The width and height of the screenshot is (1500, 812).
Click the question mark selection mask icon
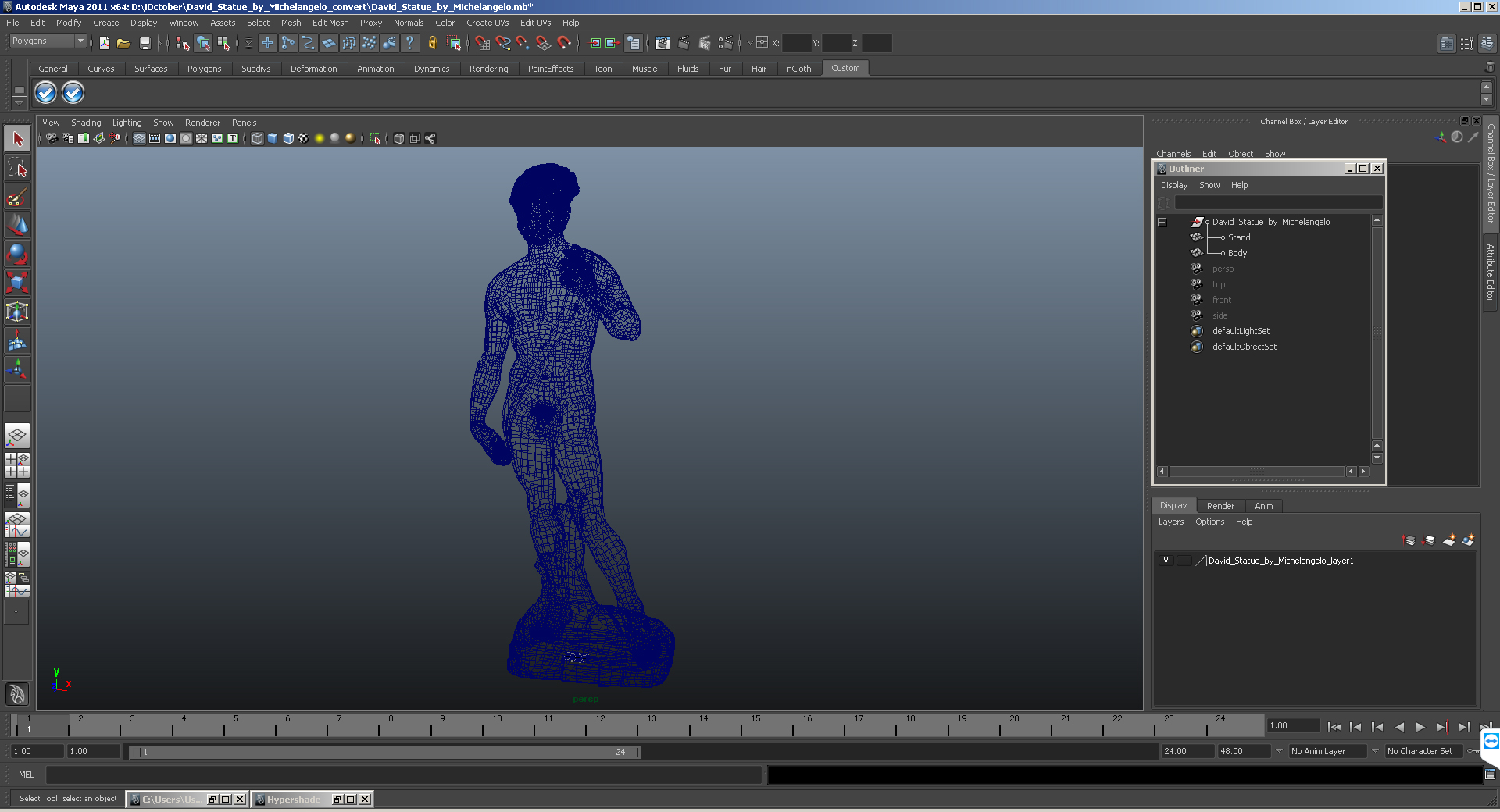coord(409,43)
